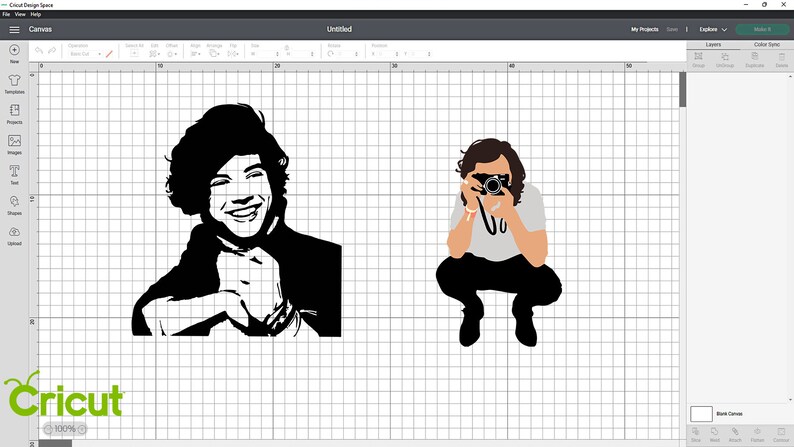Select the crouching photographer illustration

(499, 242)
